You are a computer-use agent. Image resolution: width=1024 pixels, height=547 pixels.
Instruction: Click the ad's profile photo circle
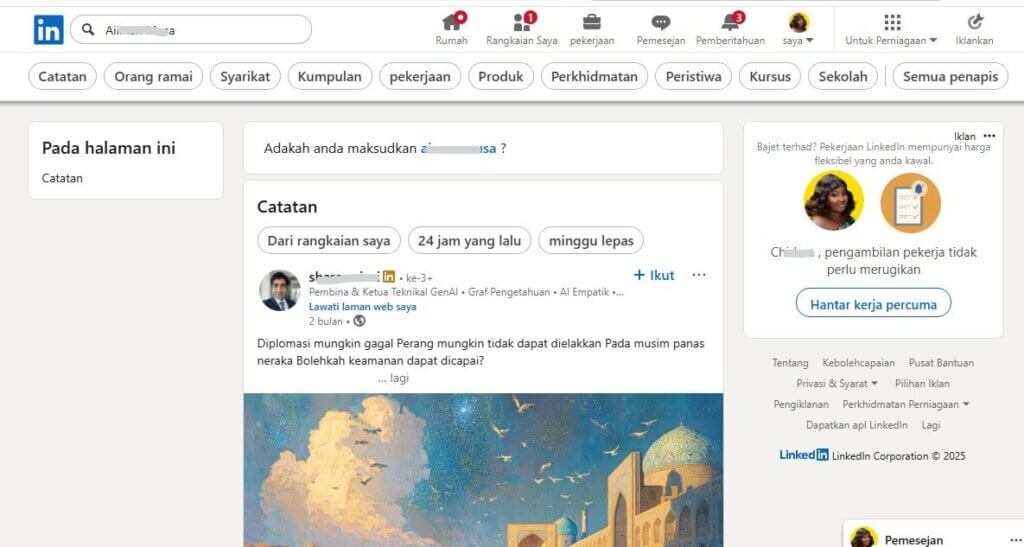(834, 201)
